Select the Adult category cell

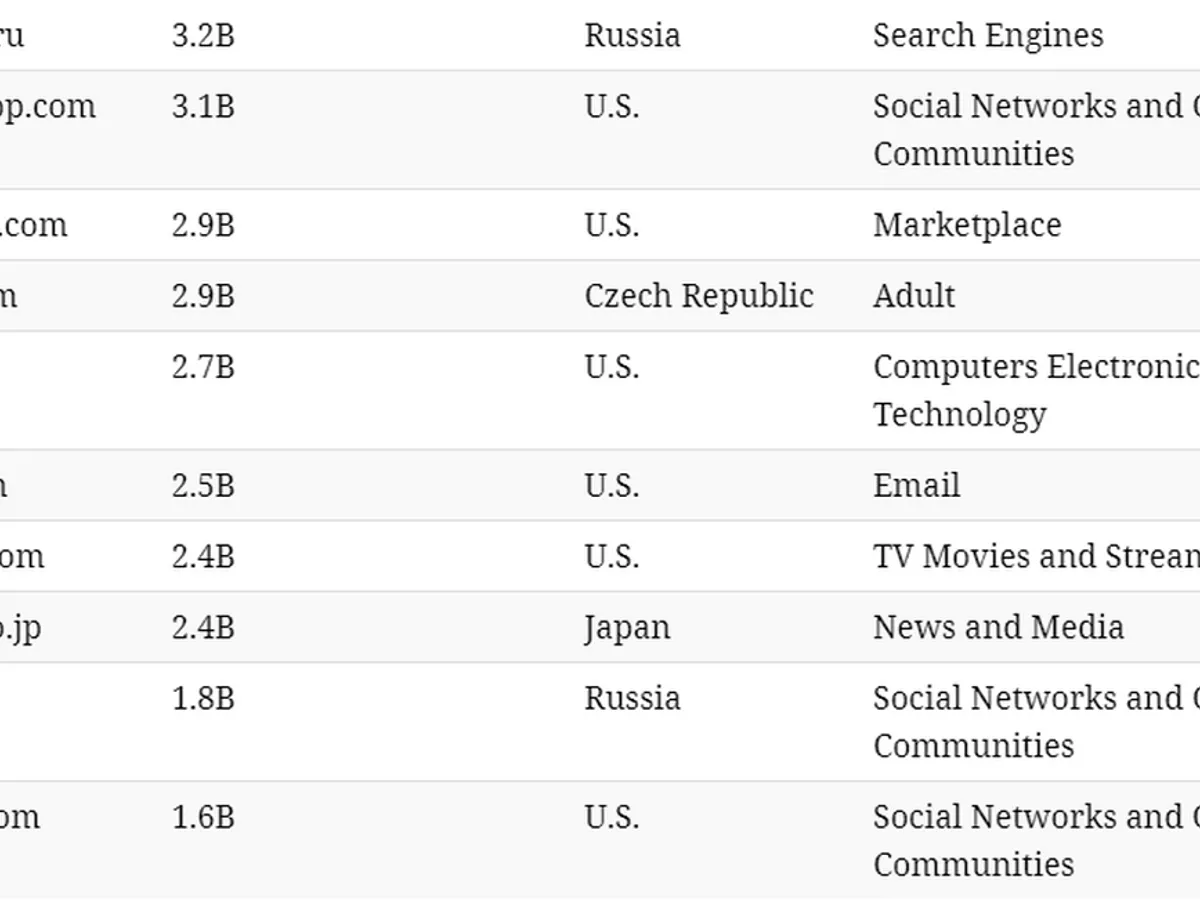pyautogui.click(x=914, y=296)
